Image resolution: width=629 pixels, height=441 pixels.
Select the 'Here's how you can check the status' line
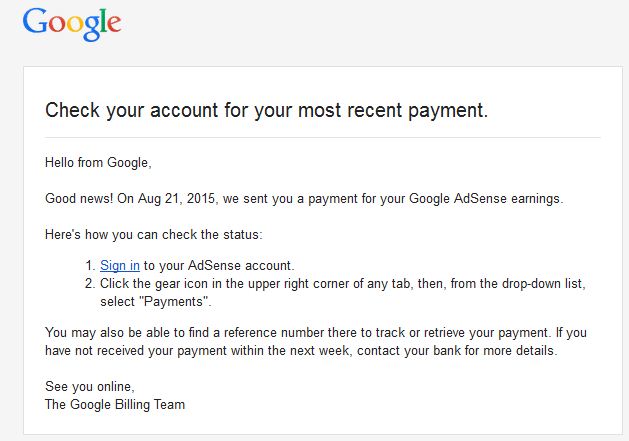(154, 234)
